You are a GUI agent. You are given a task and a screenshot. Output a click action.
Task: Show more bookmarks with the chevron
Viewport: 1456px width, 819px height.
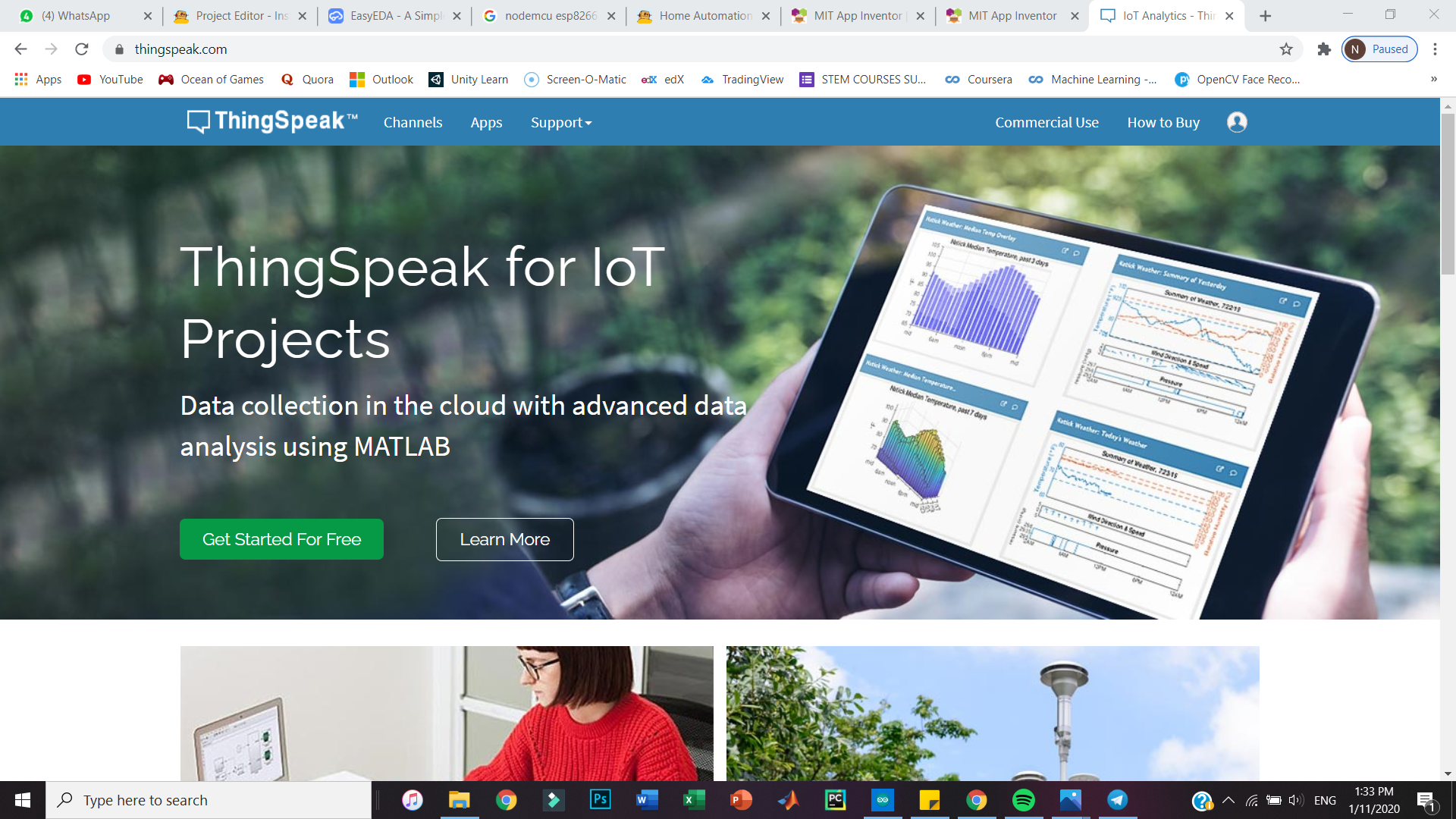coord(1433,79)
